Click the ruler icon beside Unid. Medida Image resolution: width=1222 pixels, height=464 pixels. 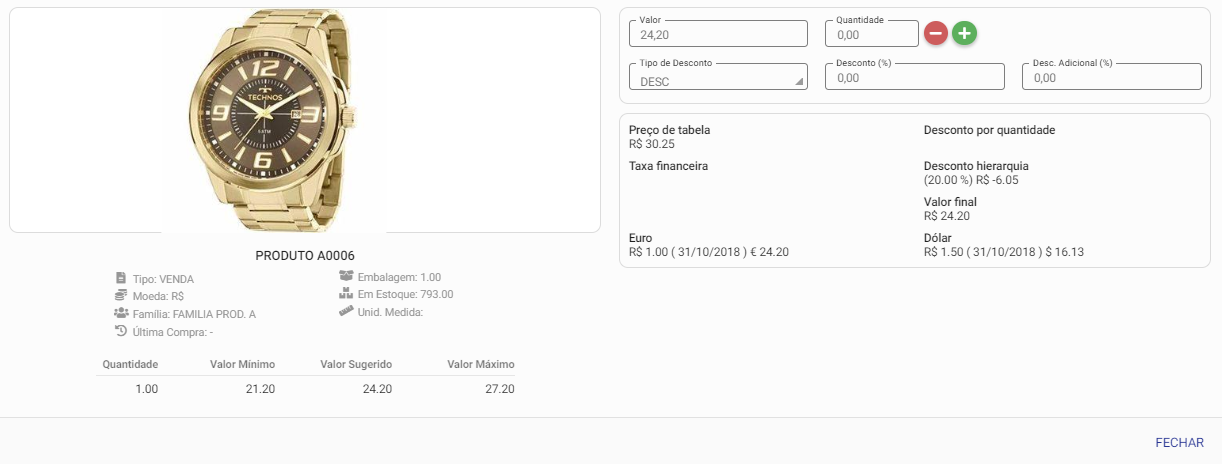[x=346, y=311]
